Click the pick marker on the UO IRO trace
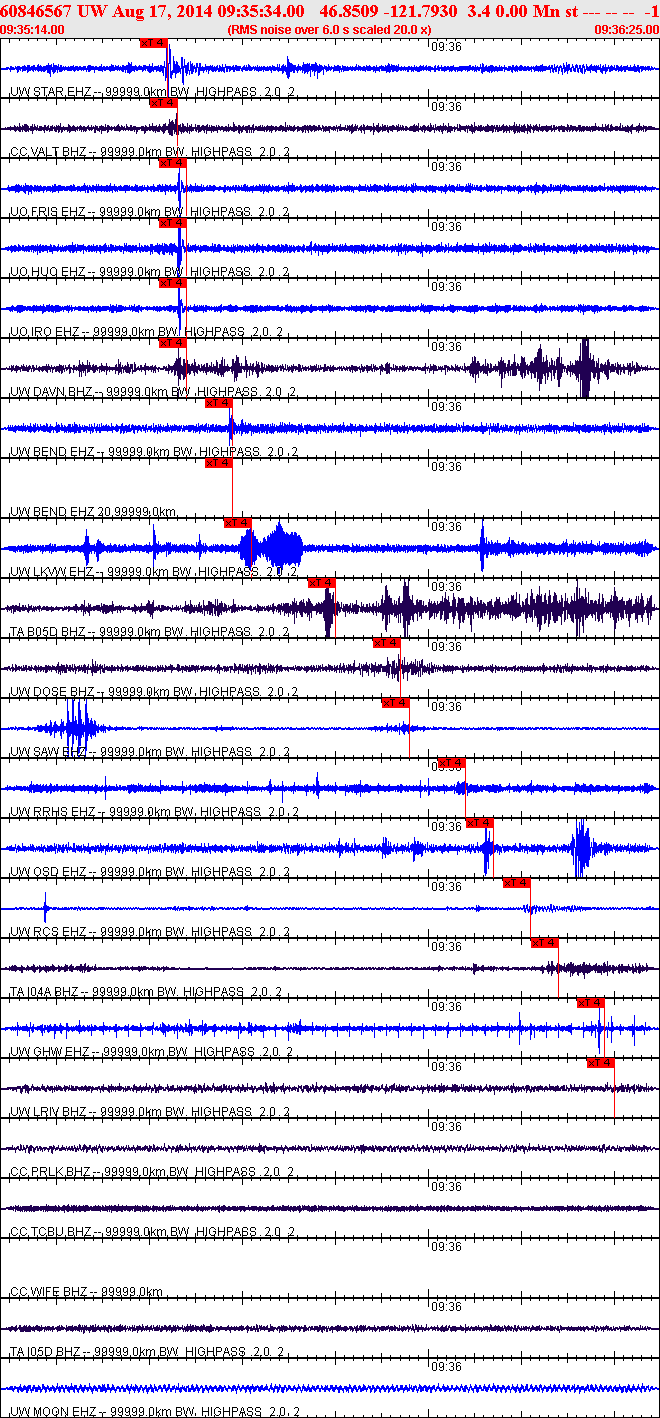660x1418 pixels. pos(173,283)
